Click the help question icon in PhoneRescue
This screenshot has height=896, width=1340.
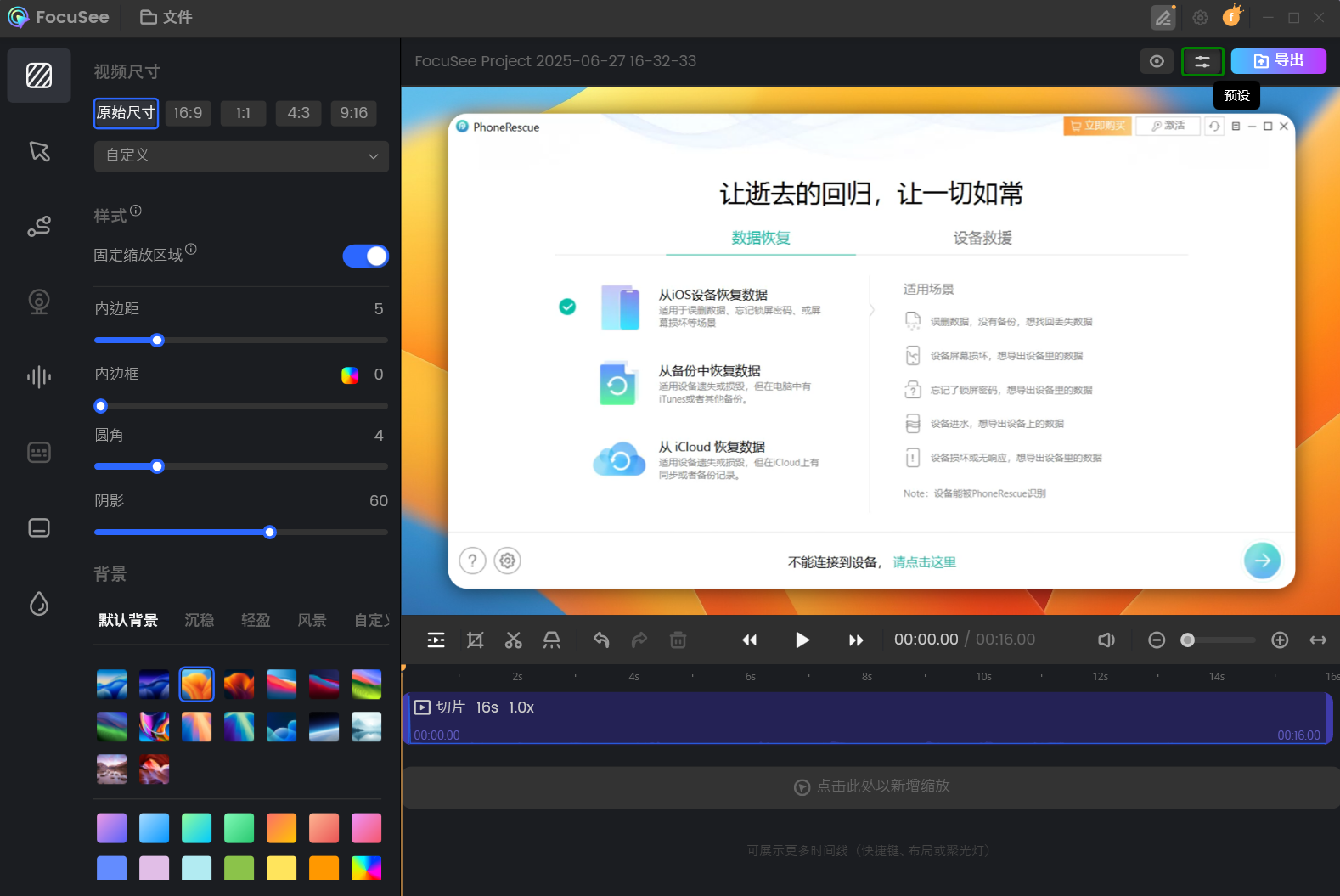[x=473, y=561]
